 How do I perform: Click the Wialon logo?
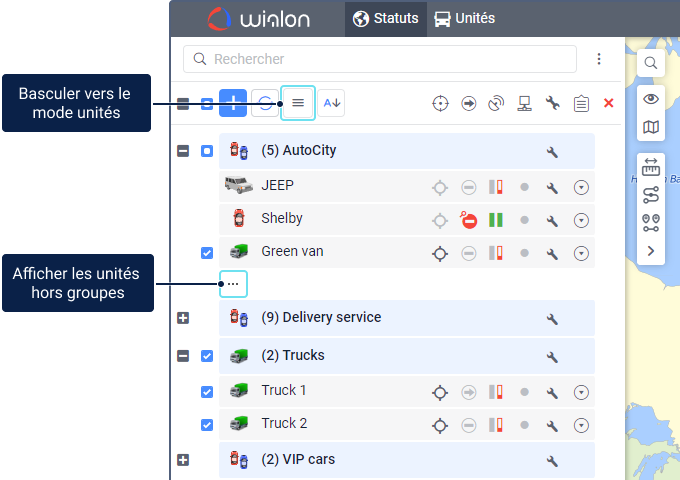[x=259, y=19]
